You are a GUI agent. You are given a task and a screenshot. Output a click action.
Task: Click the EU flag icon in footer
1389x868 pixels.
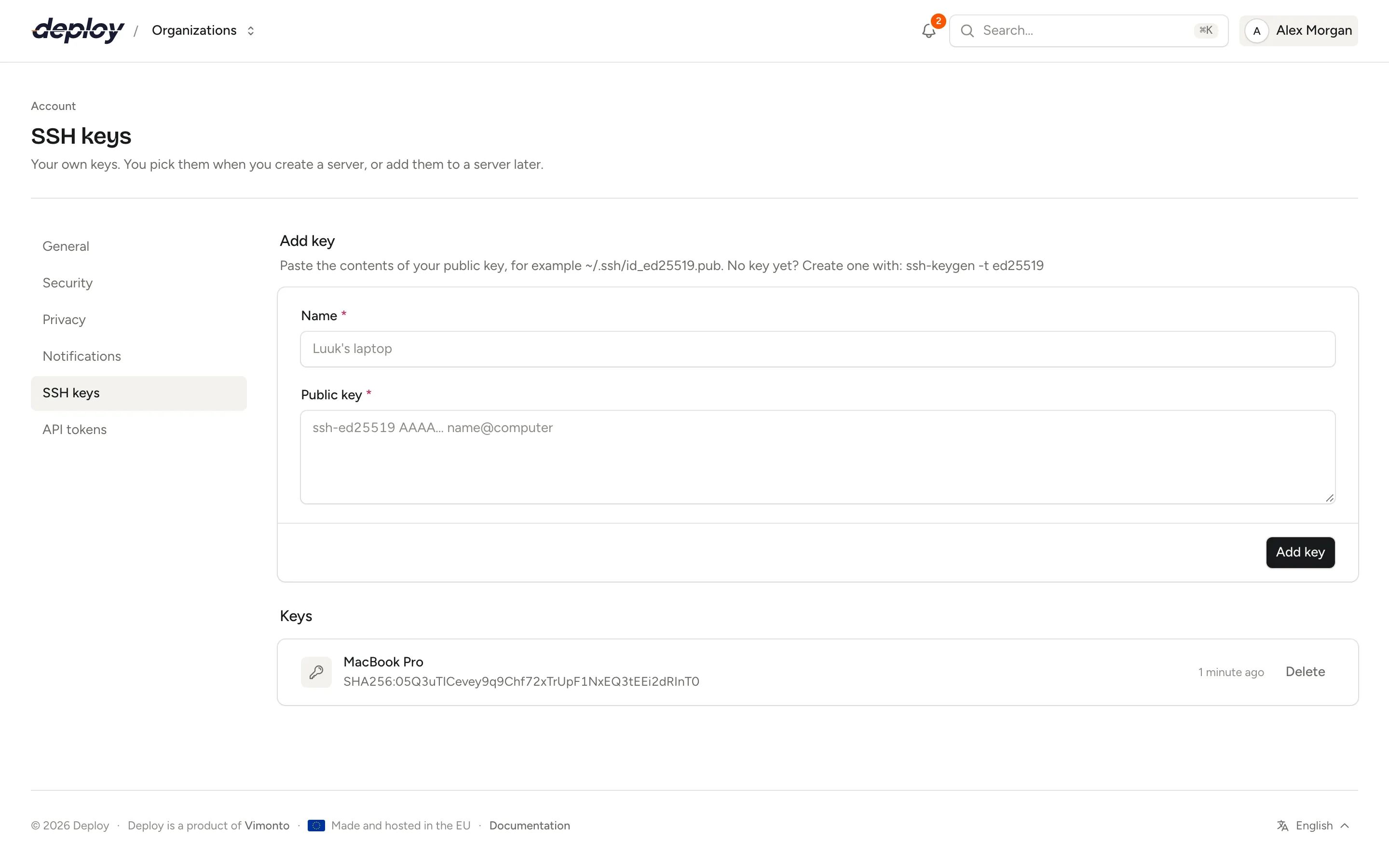coord(316,826)
